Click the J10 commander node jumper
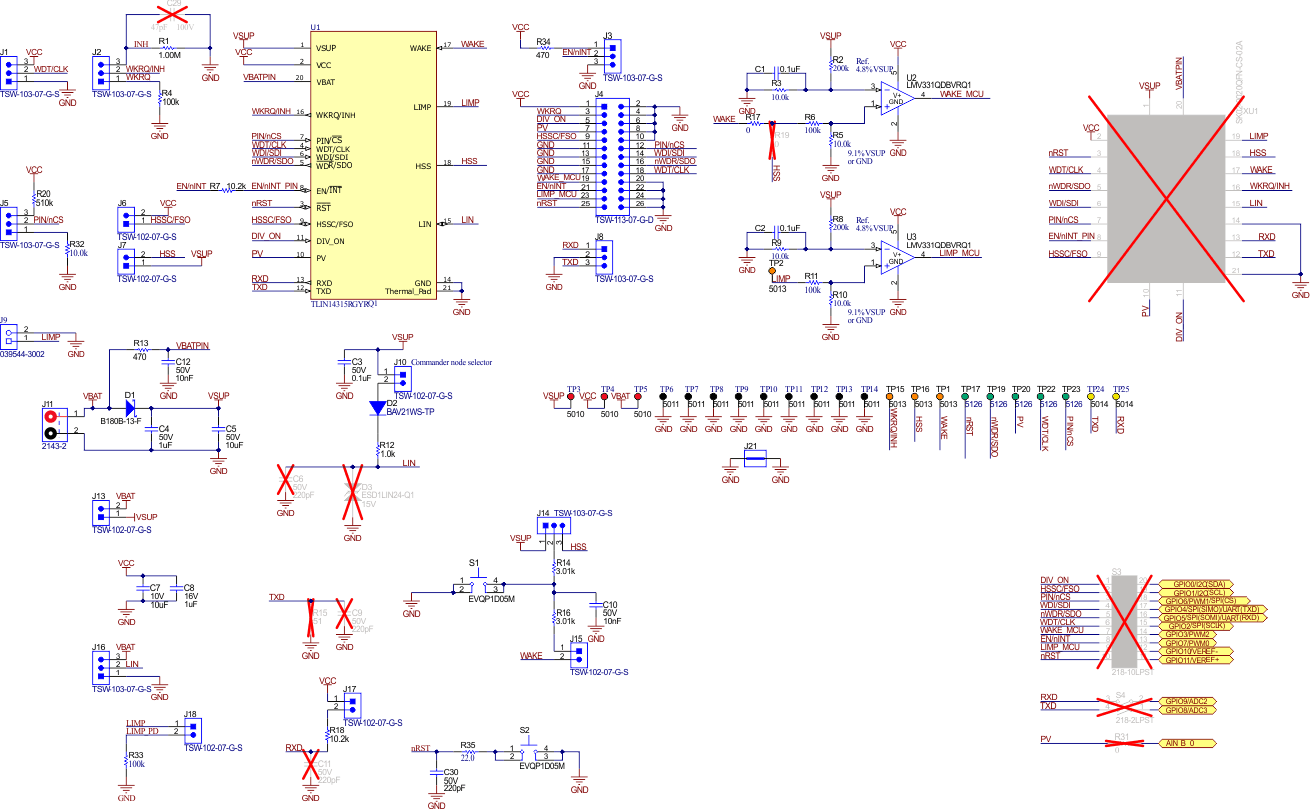 [403, 378]
